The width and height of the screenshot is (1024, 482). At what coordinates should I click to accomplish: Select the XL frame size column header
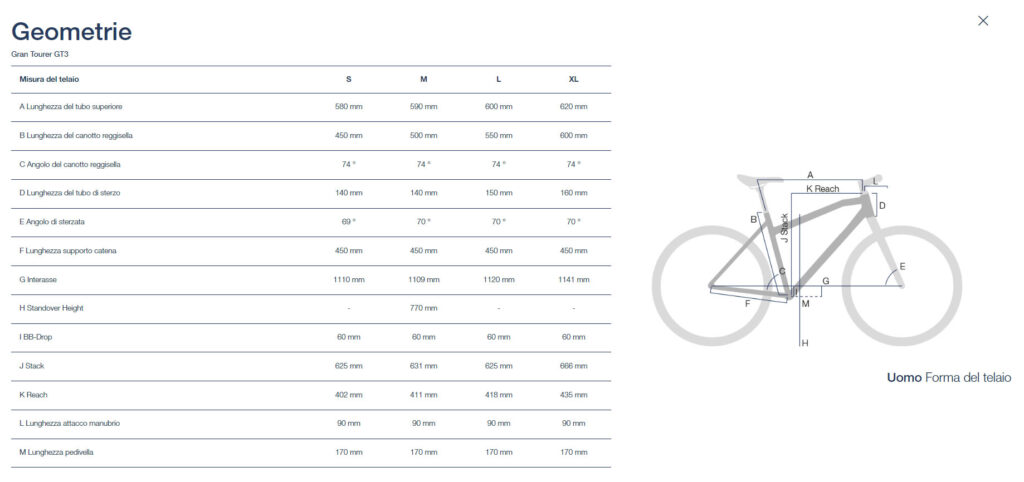[x=573, y=79]
